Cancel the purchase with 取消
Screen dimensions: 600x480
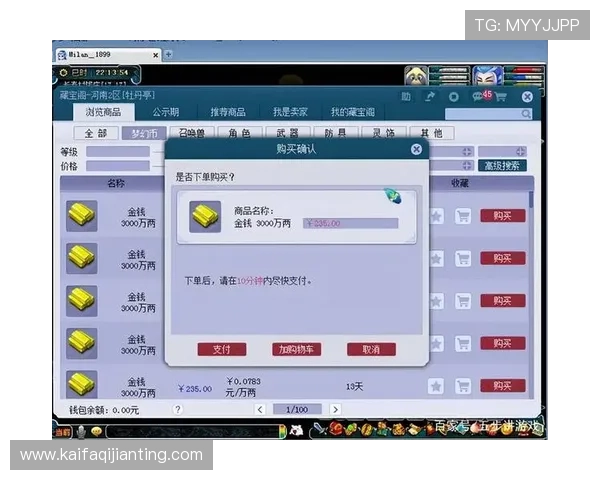click(x=371, y=349)
